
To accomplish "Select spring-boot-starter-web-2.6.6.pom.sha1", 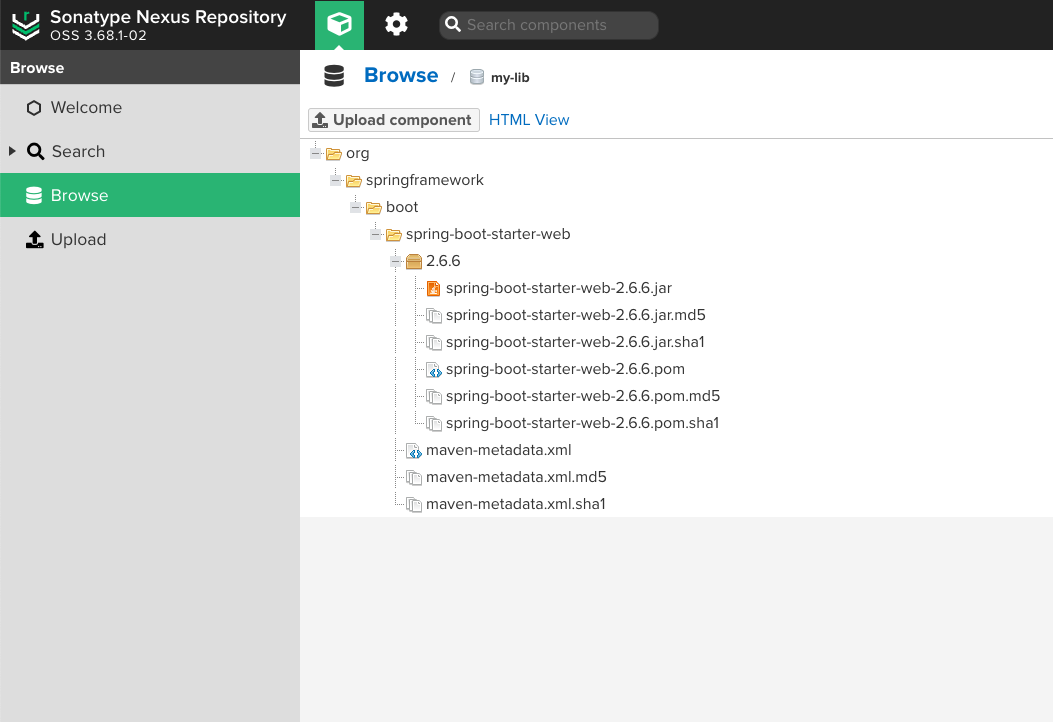I will [x=582, y=422].
